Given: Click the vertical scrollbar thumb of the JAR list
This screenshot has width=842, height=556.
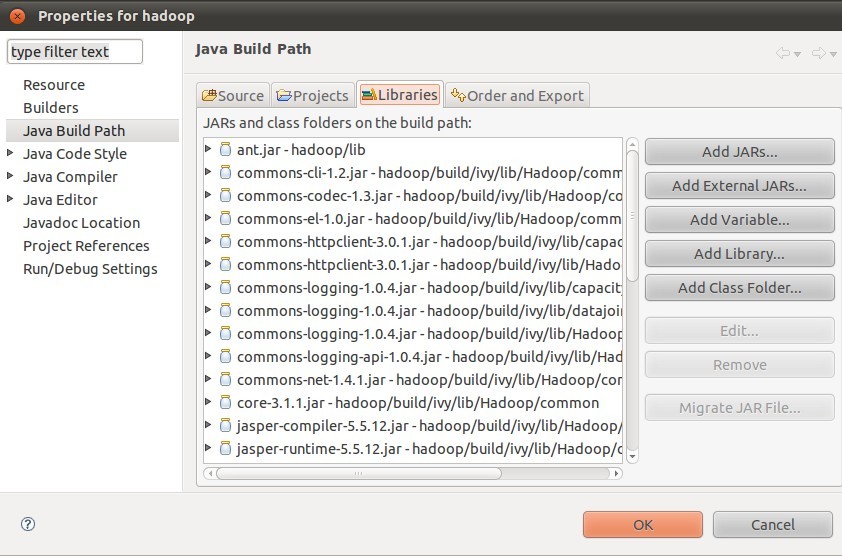Looking at the screenshot, I should [632, 216].
